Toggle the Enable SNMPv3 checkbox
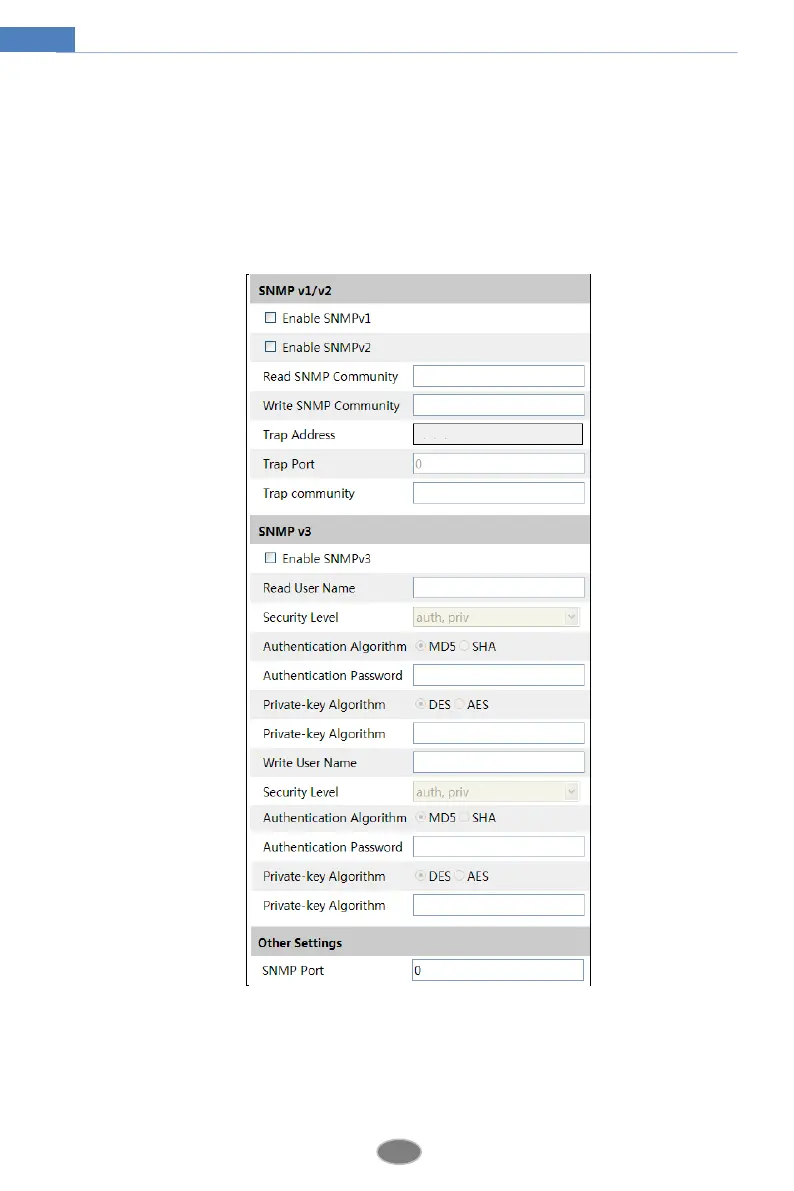Screen dimensions: 794x1191 (x=270, y=558)
